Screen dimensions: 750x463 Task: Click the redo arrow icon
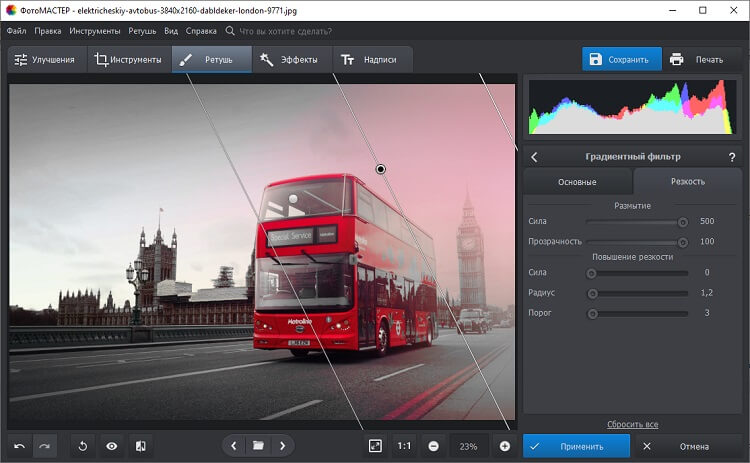[x=44, y=446]
